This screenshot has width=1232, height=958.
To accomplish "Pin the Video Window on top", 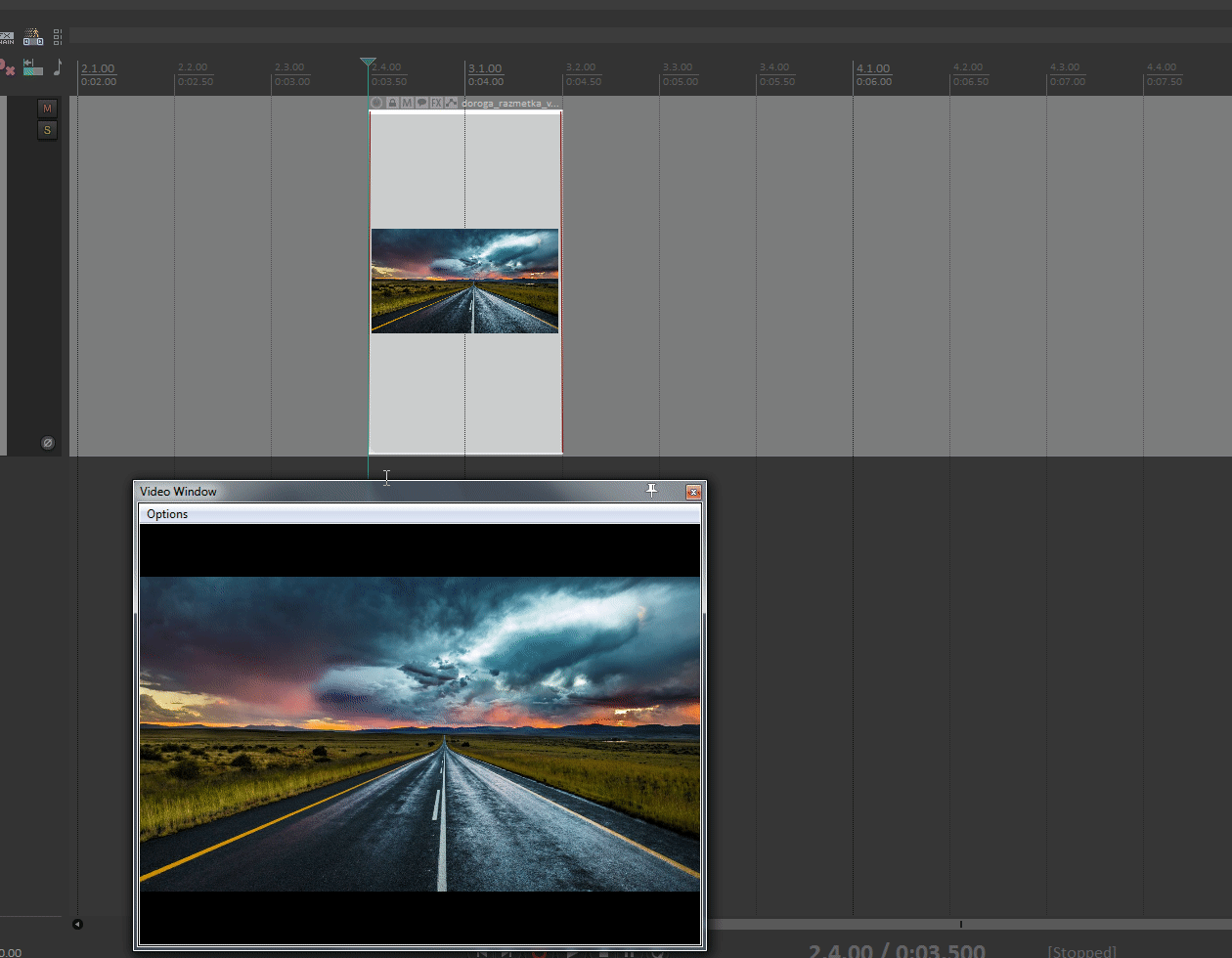I will [x=652, y=491].
